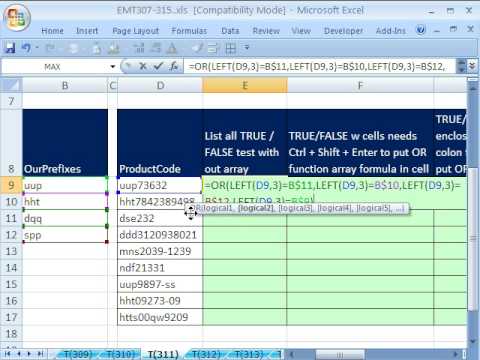Click the ProductCode header cell
Screen dimensions: 480x360
pyautogui.click(x=160, y=143)
